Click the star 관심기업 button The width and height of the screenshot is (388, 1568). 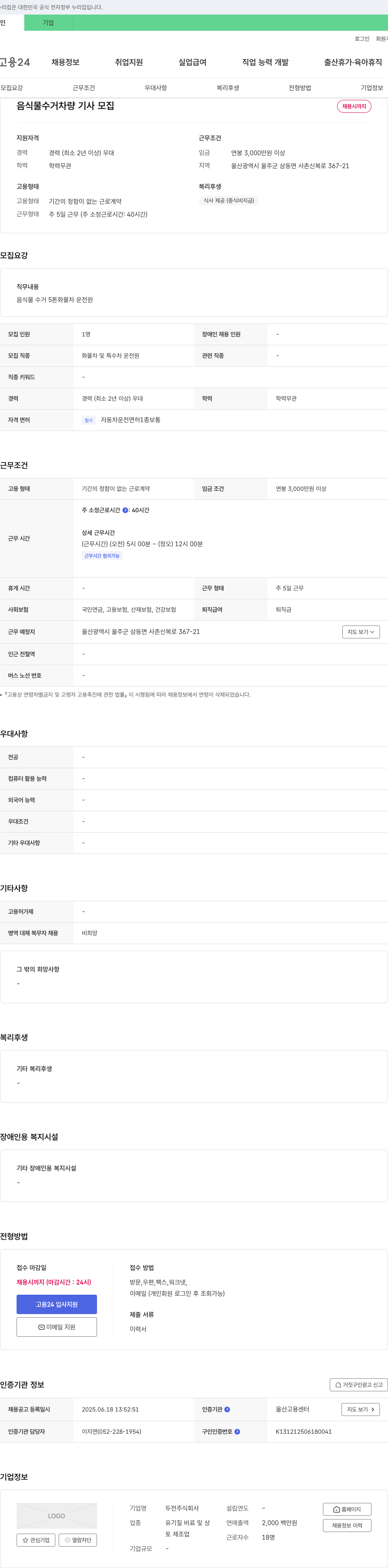[36, 1540]
